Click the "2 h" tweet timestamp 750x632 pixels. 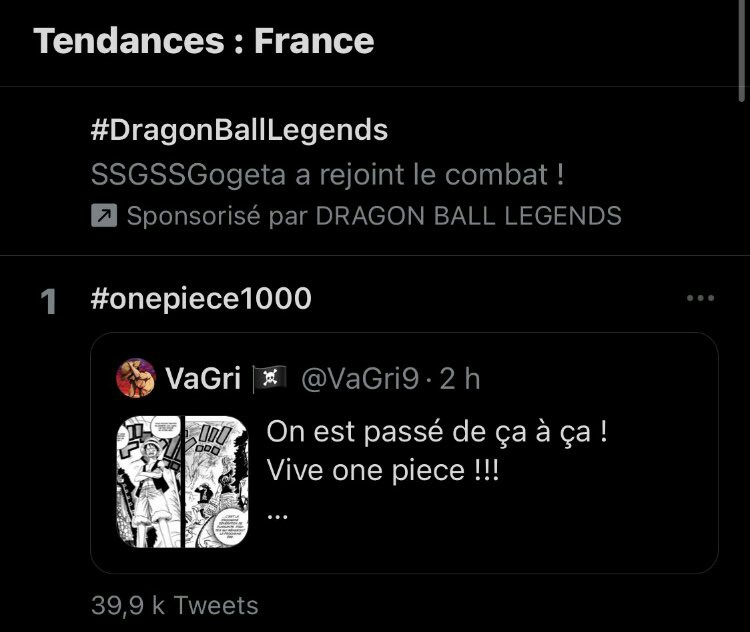pyautogui.click(x=460, y=378)
